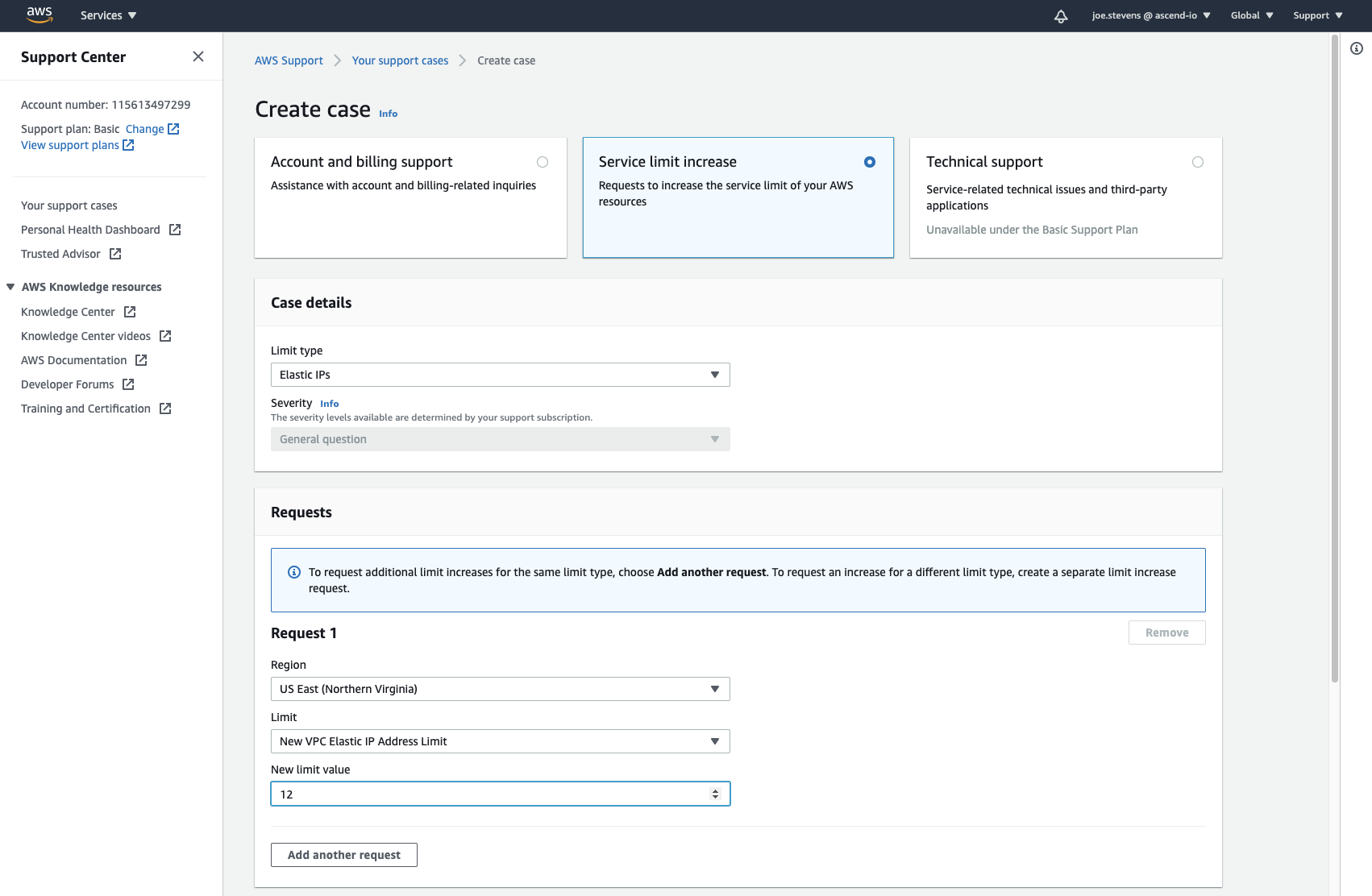Go to Your support cases breadcrumb

tap(400, 60)
